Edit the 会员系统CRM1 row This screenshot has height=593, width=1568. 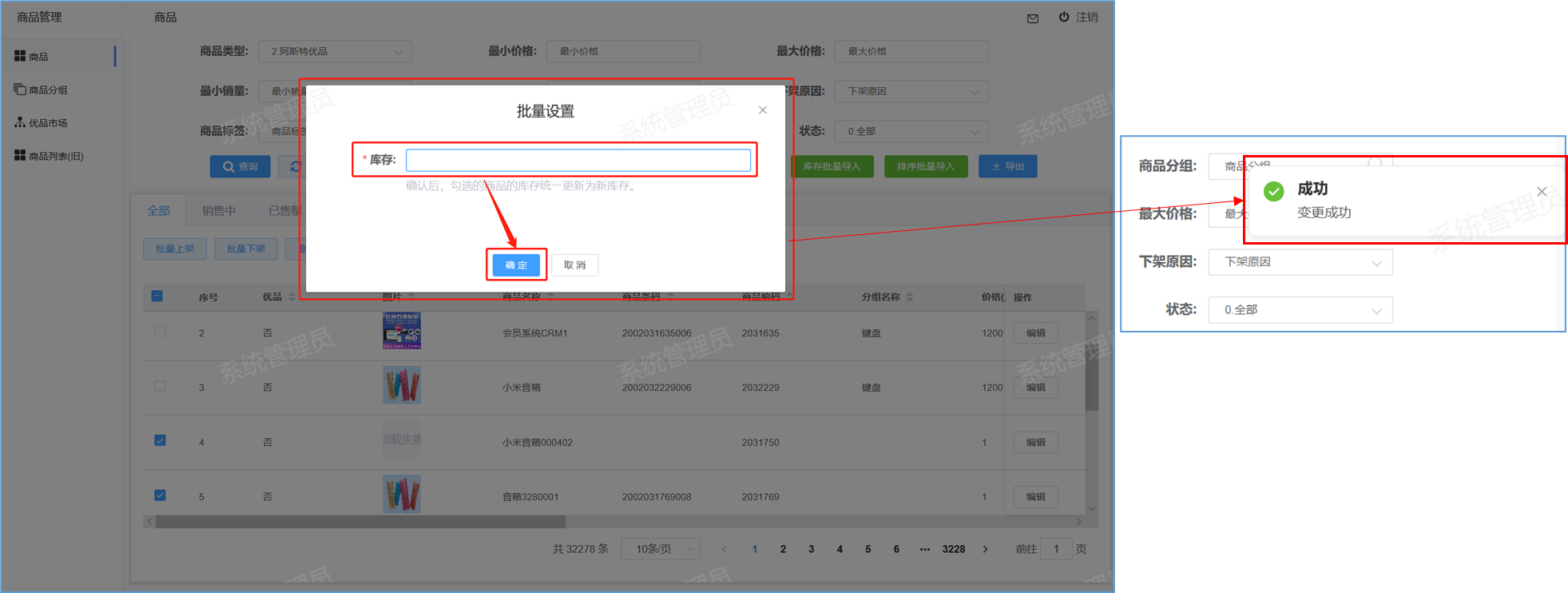[x=1035, y=332]
